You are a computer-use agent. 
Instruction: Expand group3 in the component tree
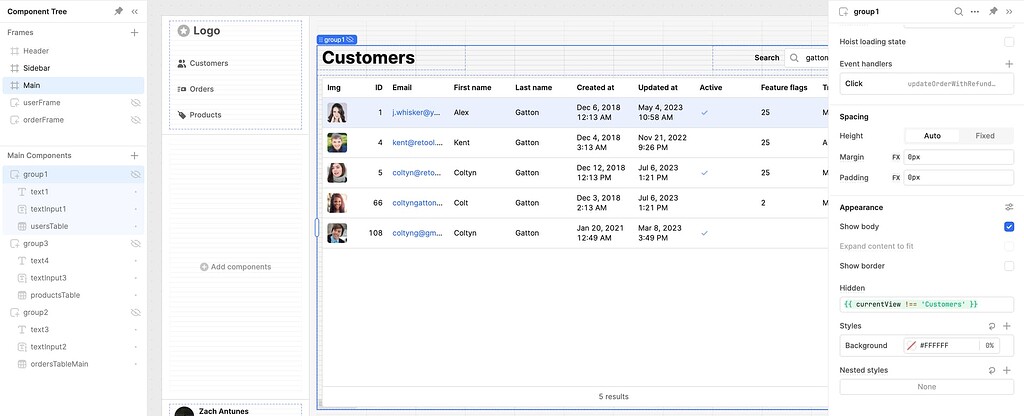pyautogui.click(x=14, y=244)
